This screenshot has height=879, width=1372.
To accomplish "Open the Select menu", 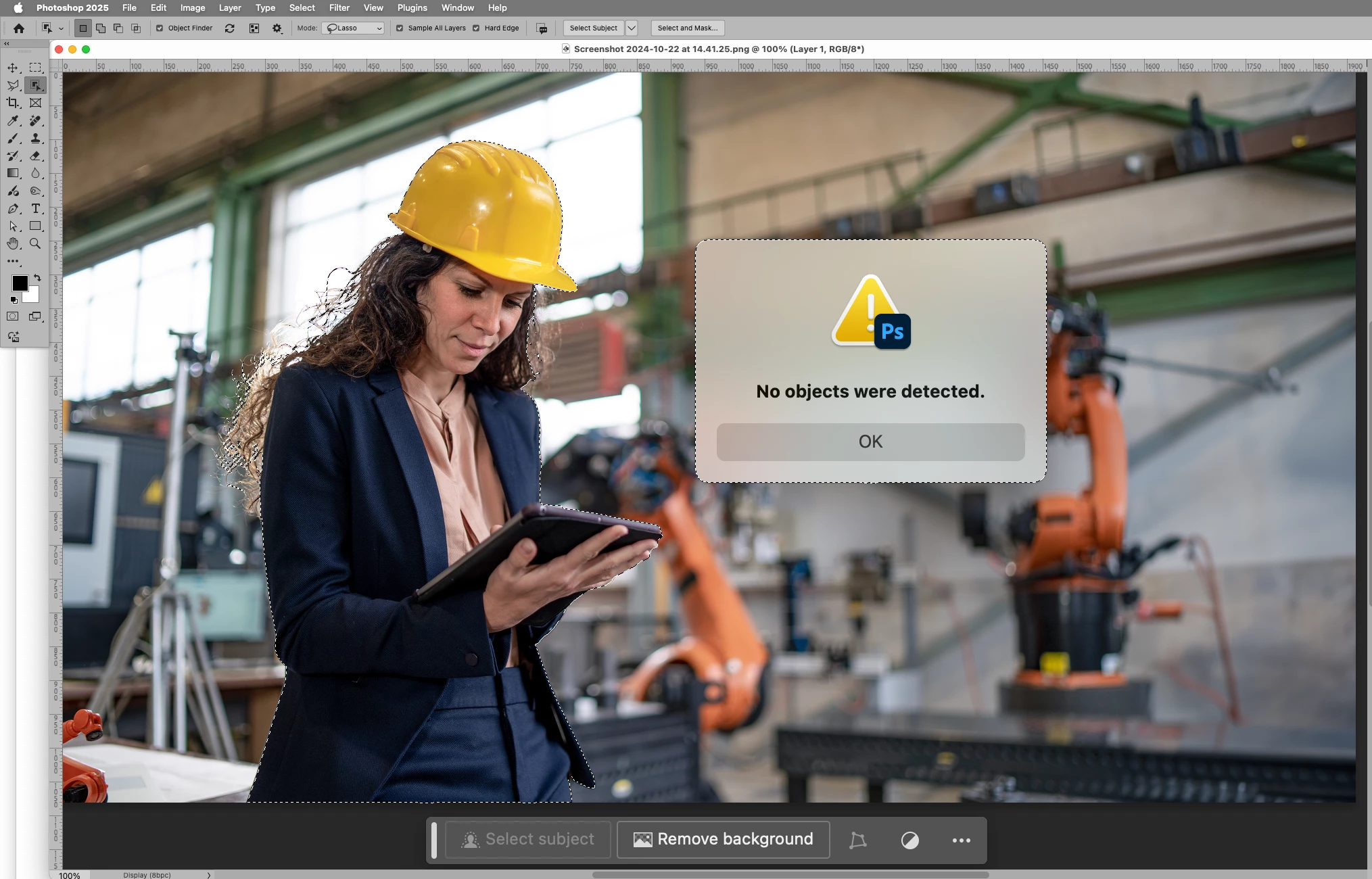I will pos(302,7).
